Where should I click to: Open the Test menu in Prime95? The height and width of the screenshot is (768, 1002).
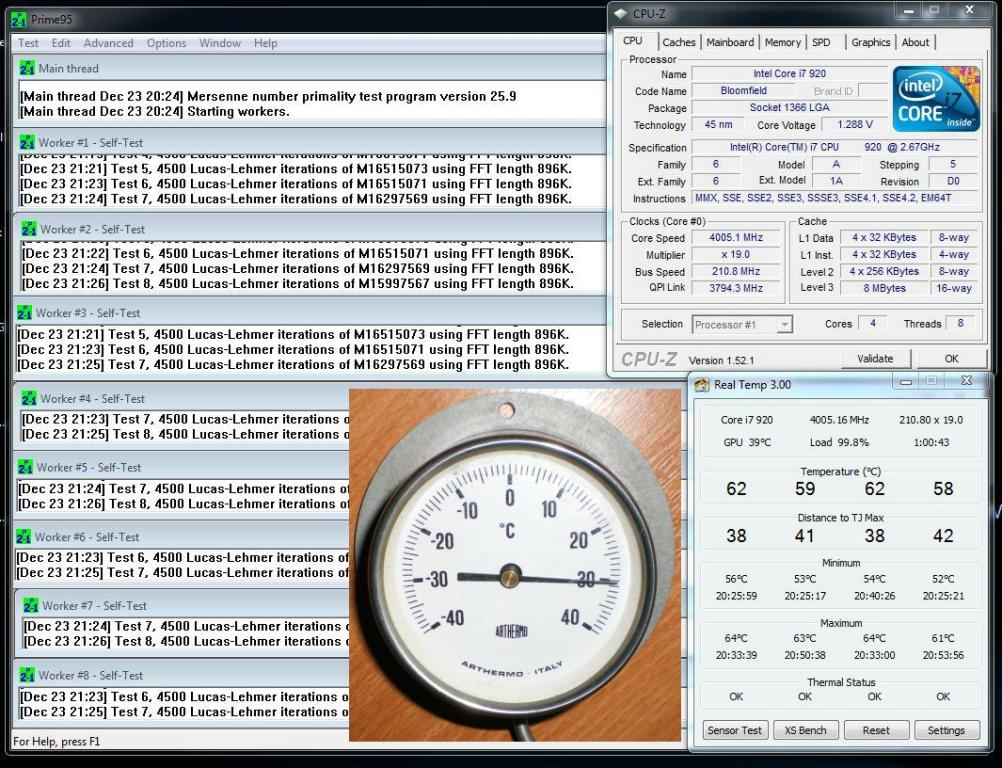click(28, 43)
